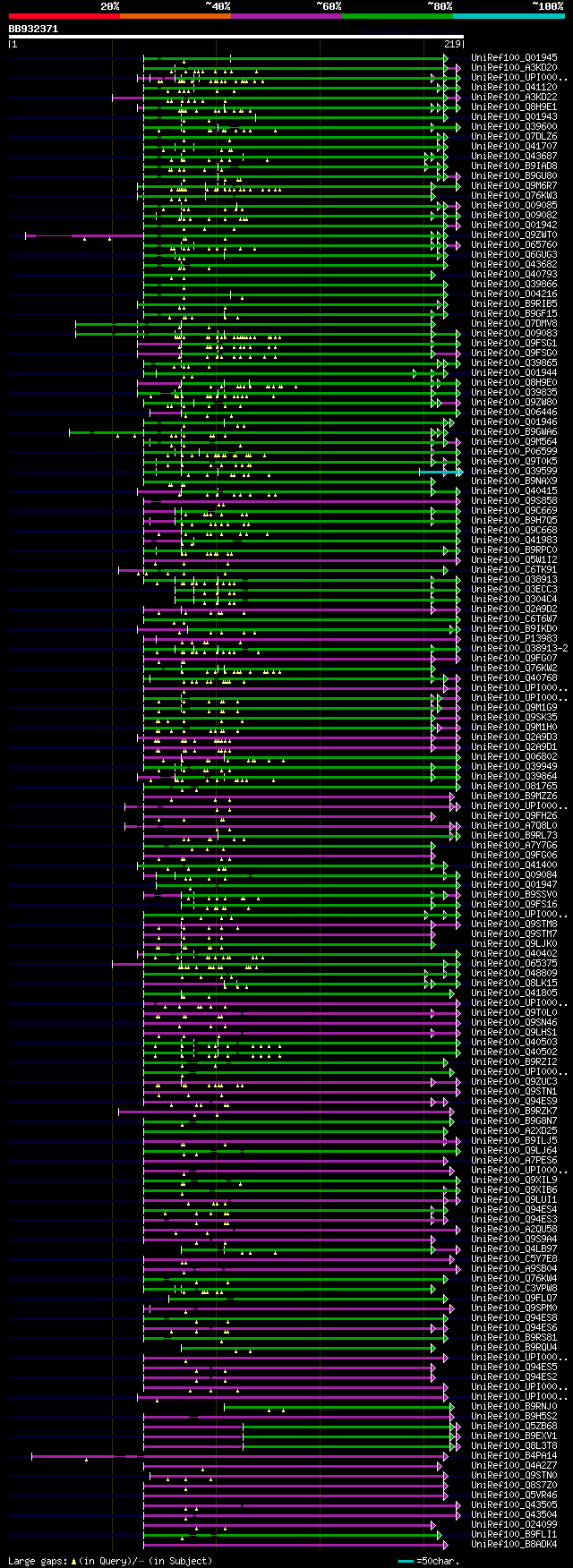
Task: Select the UniRef100_Q41983 row label
Action: pos(514,541)
